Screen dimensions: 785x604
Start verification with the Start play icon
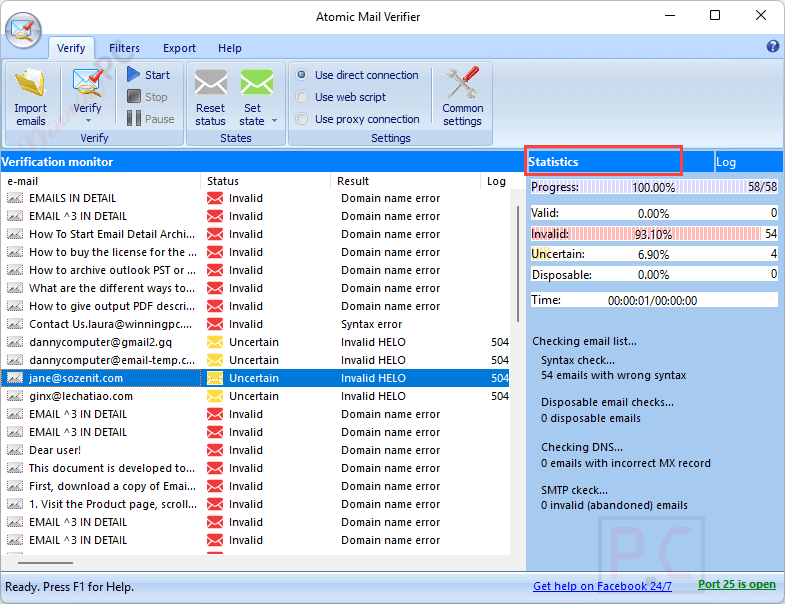click(x=133, y=75)
